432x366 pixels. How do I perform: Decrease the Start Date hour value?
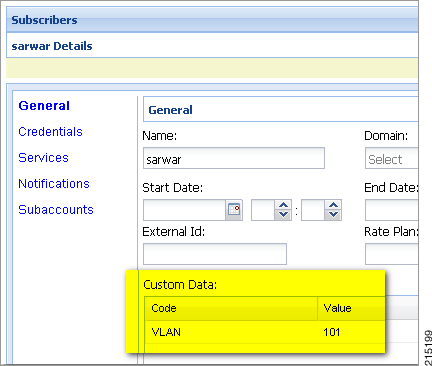coord(283,215)
